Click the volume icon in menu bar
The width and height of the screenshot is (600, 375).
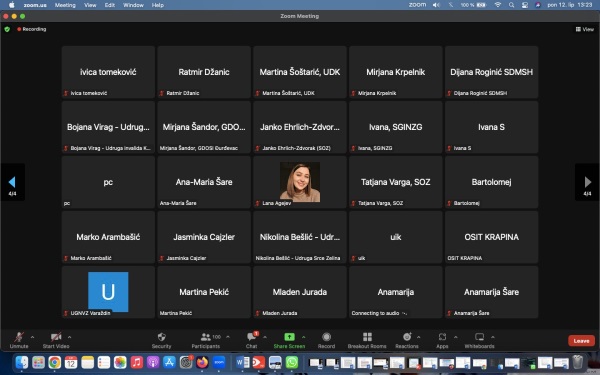(436, 5)
